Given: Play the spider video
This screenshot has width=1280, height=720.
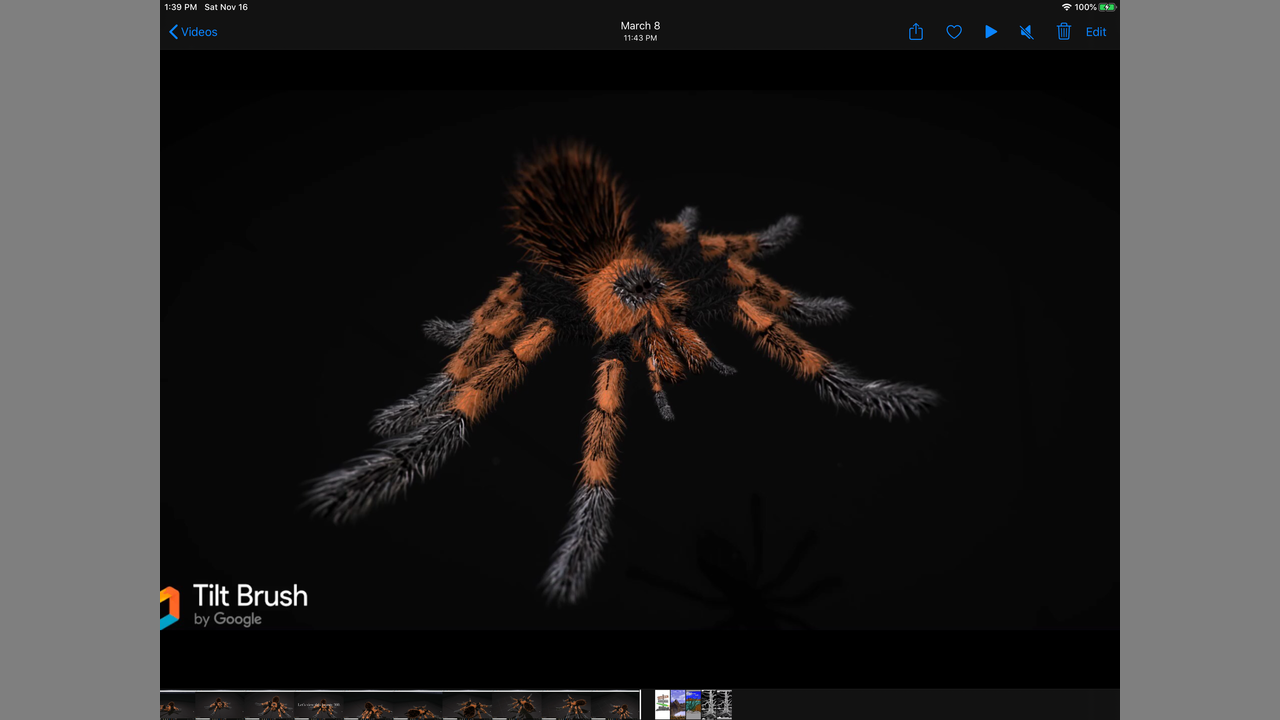Looking at the screenshot, I should pyautogui.click(x=990, y=32).
